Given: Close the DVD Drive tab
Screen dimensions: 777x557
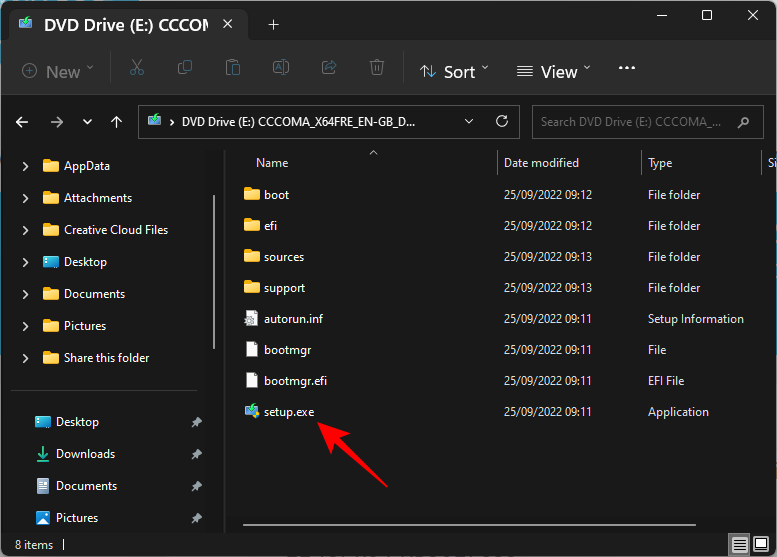Looking at the screenshot, I should coord(227,24).
